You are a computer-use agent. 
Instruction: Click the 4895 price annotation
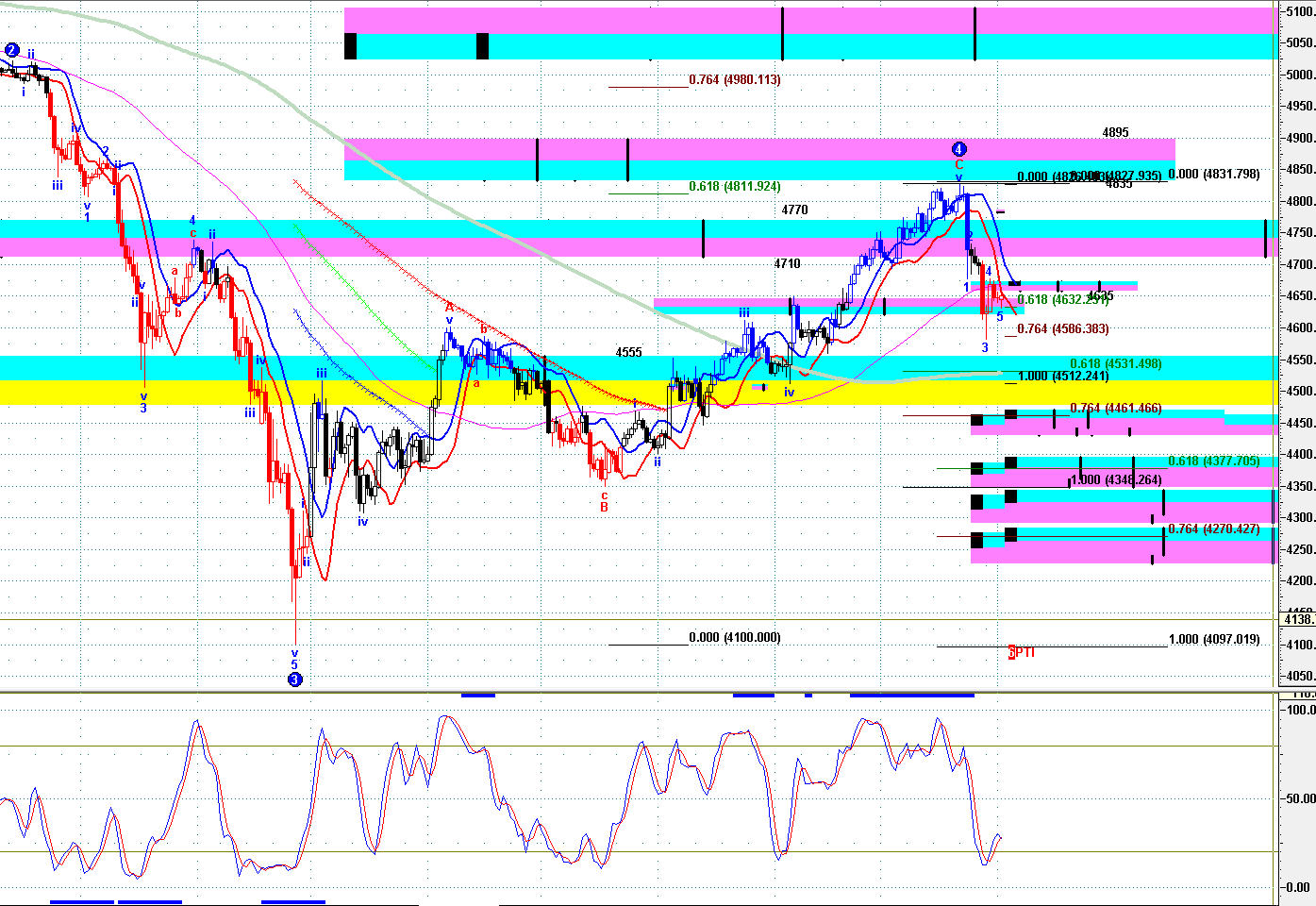[x=1115, y=133]
